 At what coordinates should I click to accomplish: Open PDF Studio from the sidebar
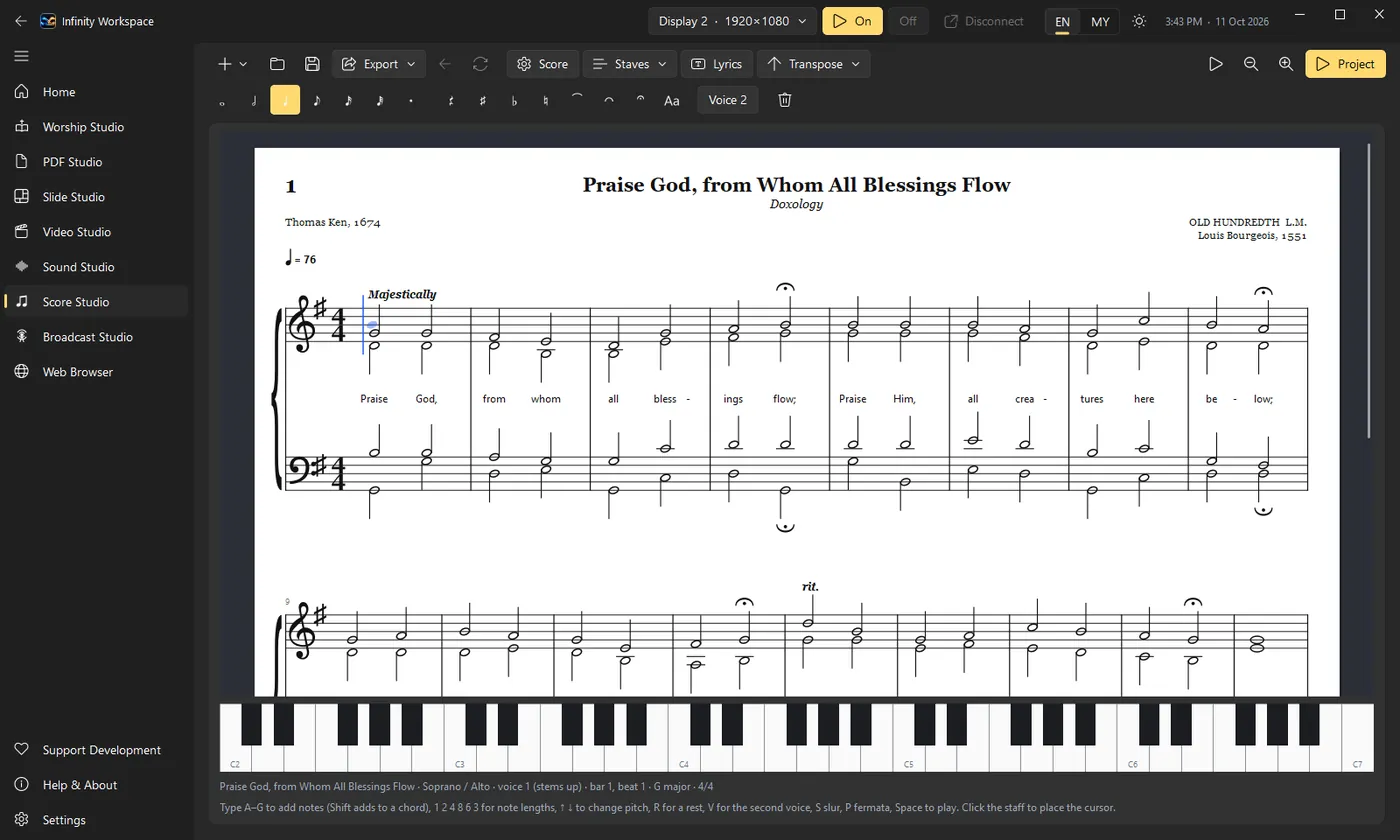click(94, 162)
